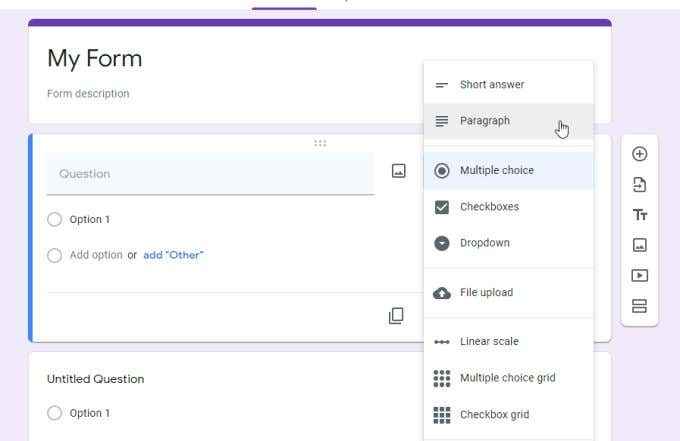Viewport: 680px width, 441px height.
Task: Click the Multiple choice grid dots icon
Action: [441, 379]
